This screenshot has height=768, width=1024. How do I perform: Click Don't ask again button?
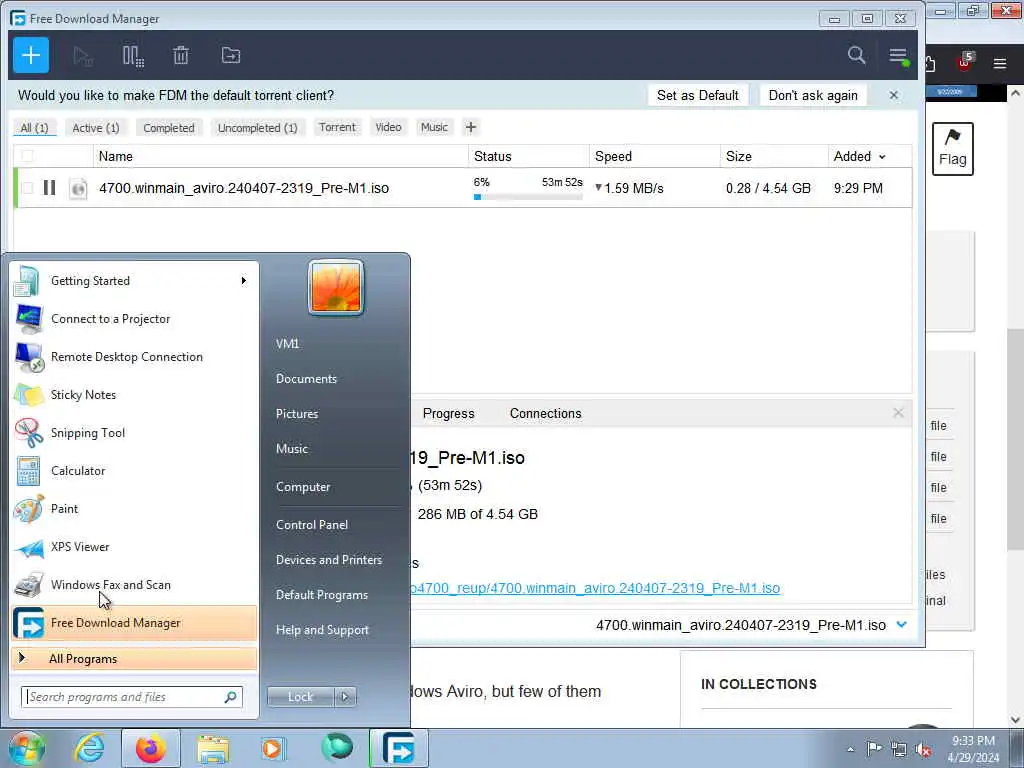[x=813, y=95]
